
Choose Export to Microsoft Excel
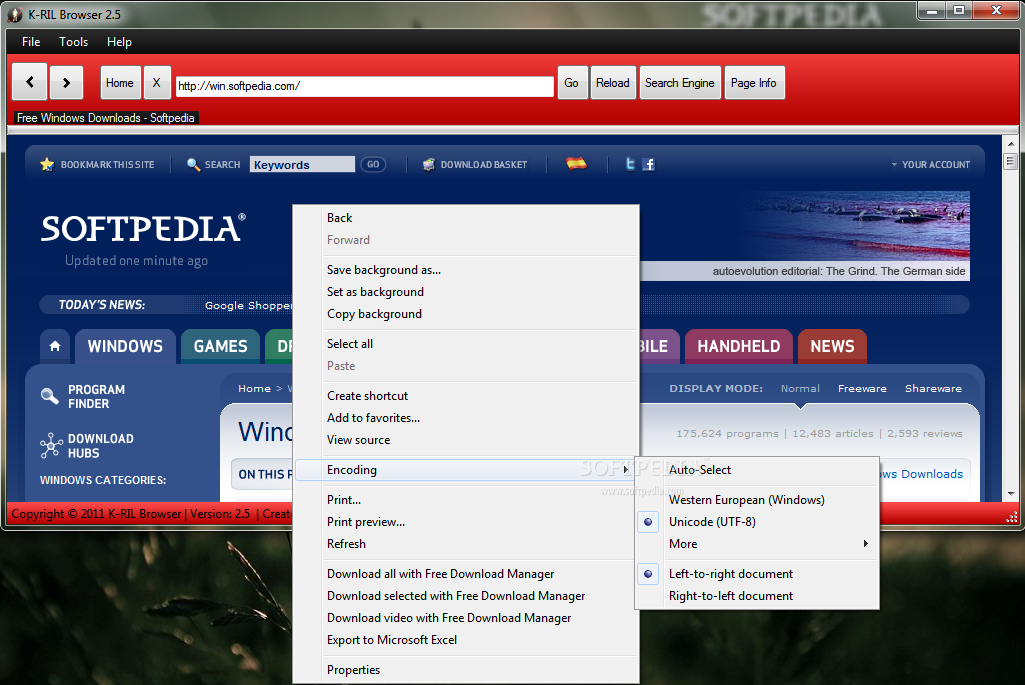pyautogui.click(x=465, y=641)
